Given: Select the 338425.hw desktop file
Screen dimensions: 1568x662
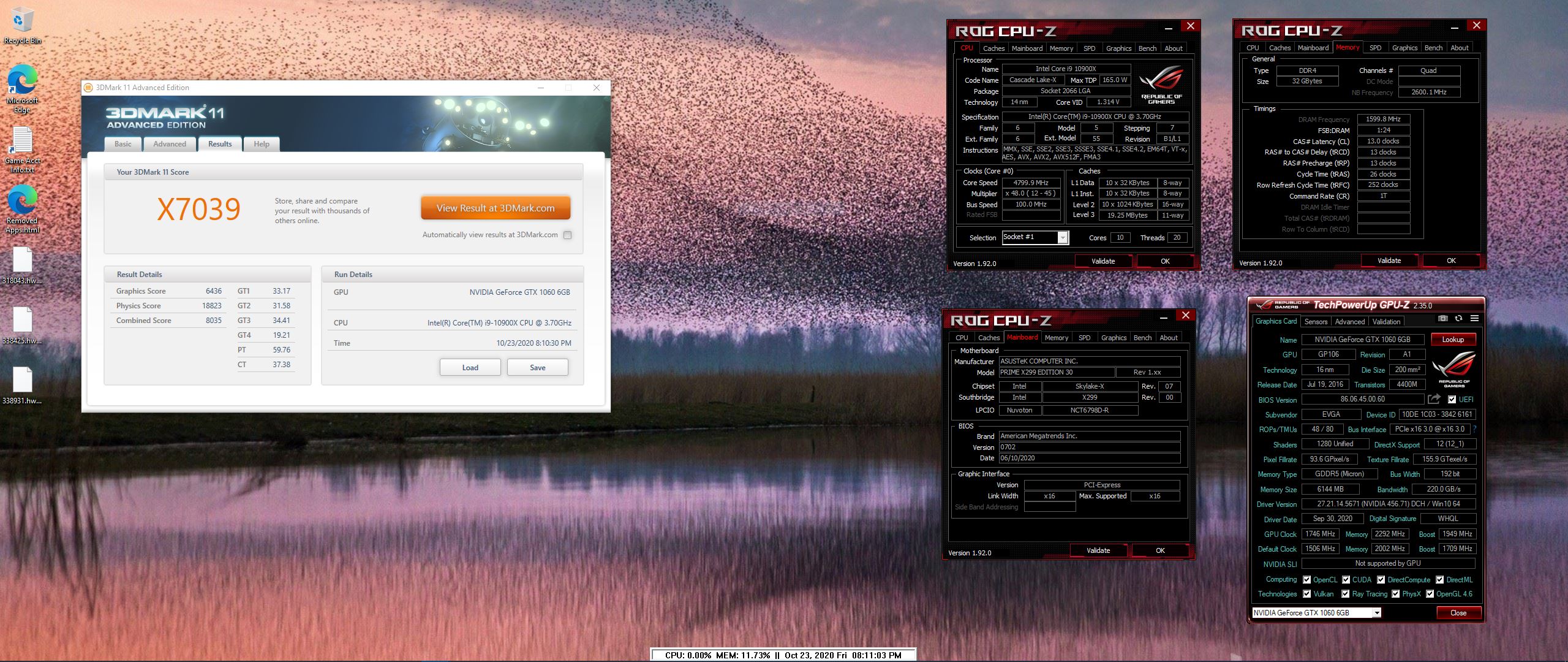Looking at the screenshot, I should click(x=22, y=325).
